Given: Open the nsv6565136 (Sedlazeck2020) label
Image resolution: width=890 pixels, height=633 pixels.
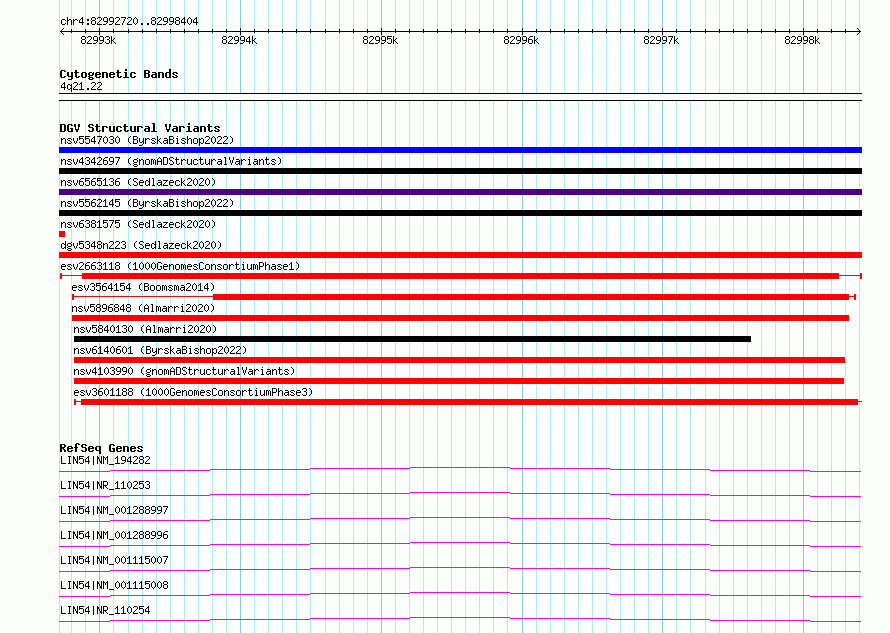Looking at the screenshot, I should pos(138,182).
